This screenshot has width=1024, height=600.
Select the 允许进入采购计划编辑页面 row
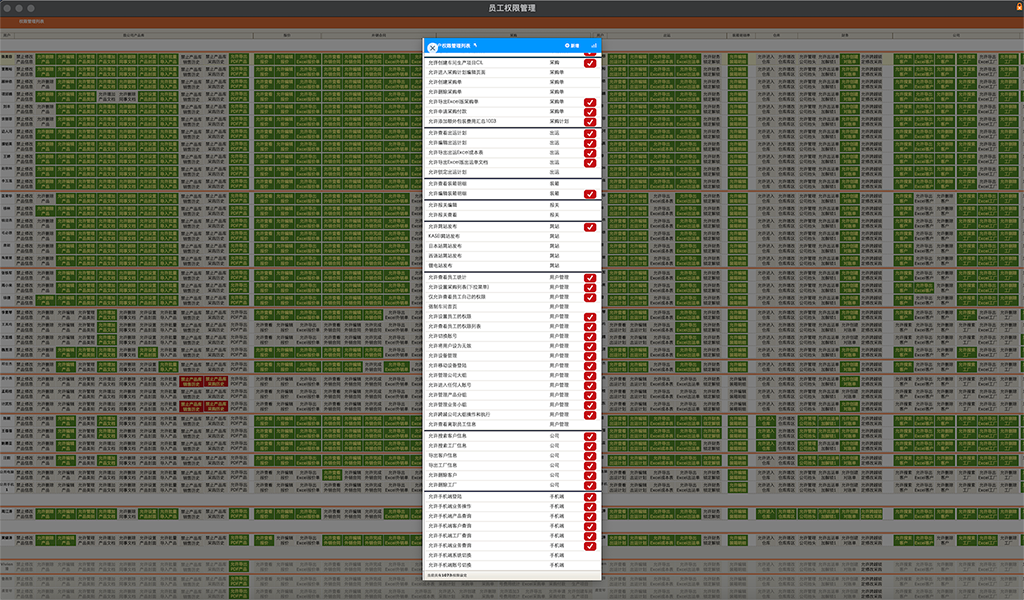pyautogui.click(x=512, y=72)
